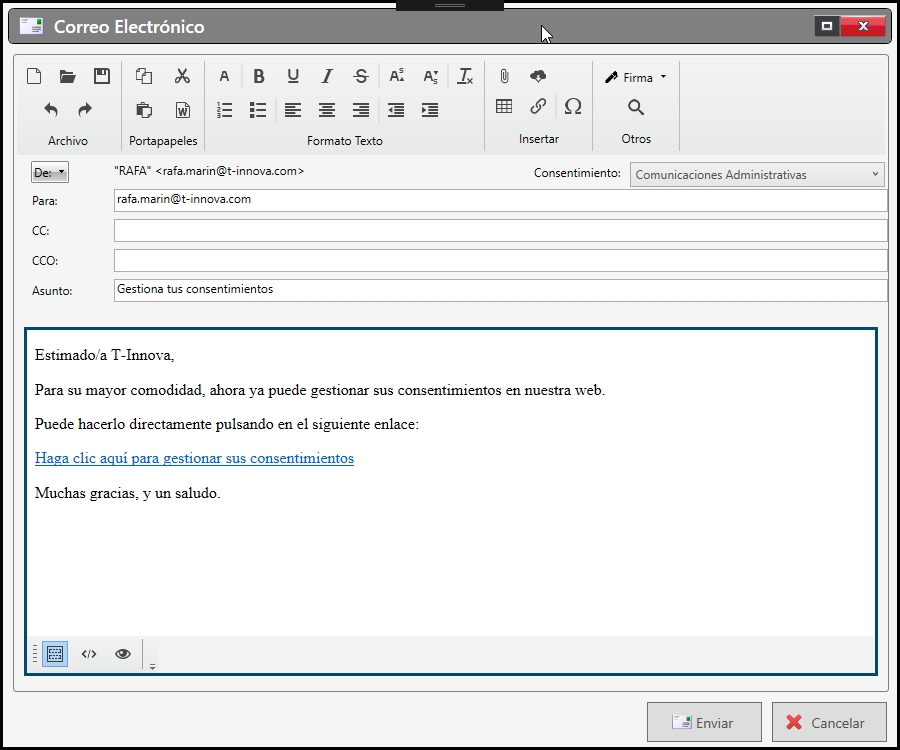Click the Asunto subject field
Screen dimensions: 900x750
point(501,290)
